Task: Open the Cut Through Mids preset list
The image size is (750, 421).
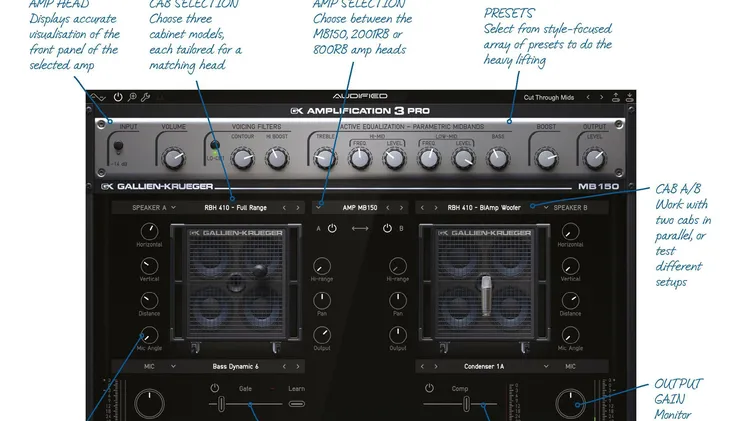Action: [549, 98]
